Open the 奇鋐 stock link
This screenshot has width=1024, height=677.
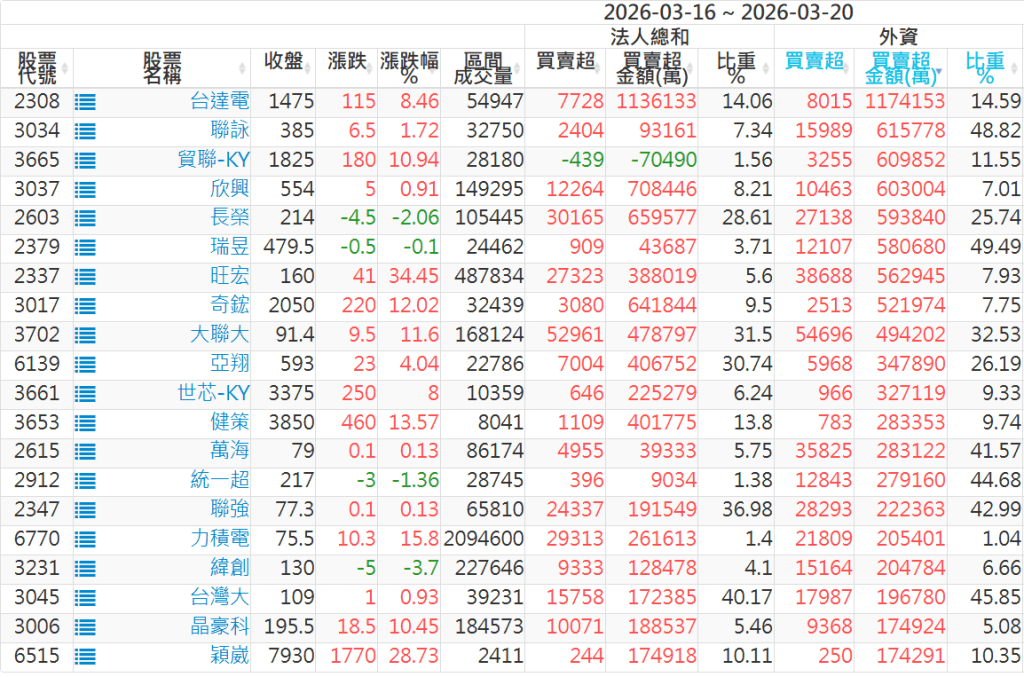(x=232, y=306)
